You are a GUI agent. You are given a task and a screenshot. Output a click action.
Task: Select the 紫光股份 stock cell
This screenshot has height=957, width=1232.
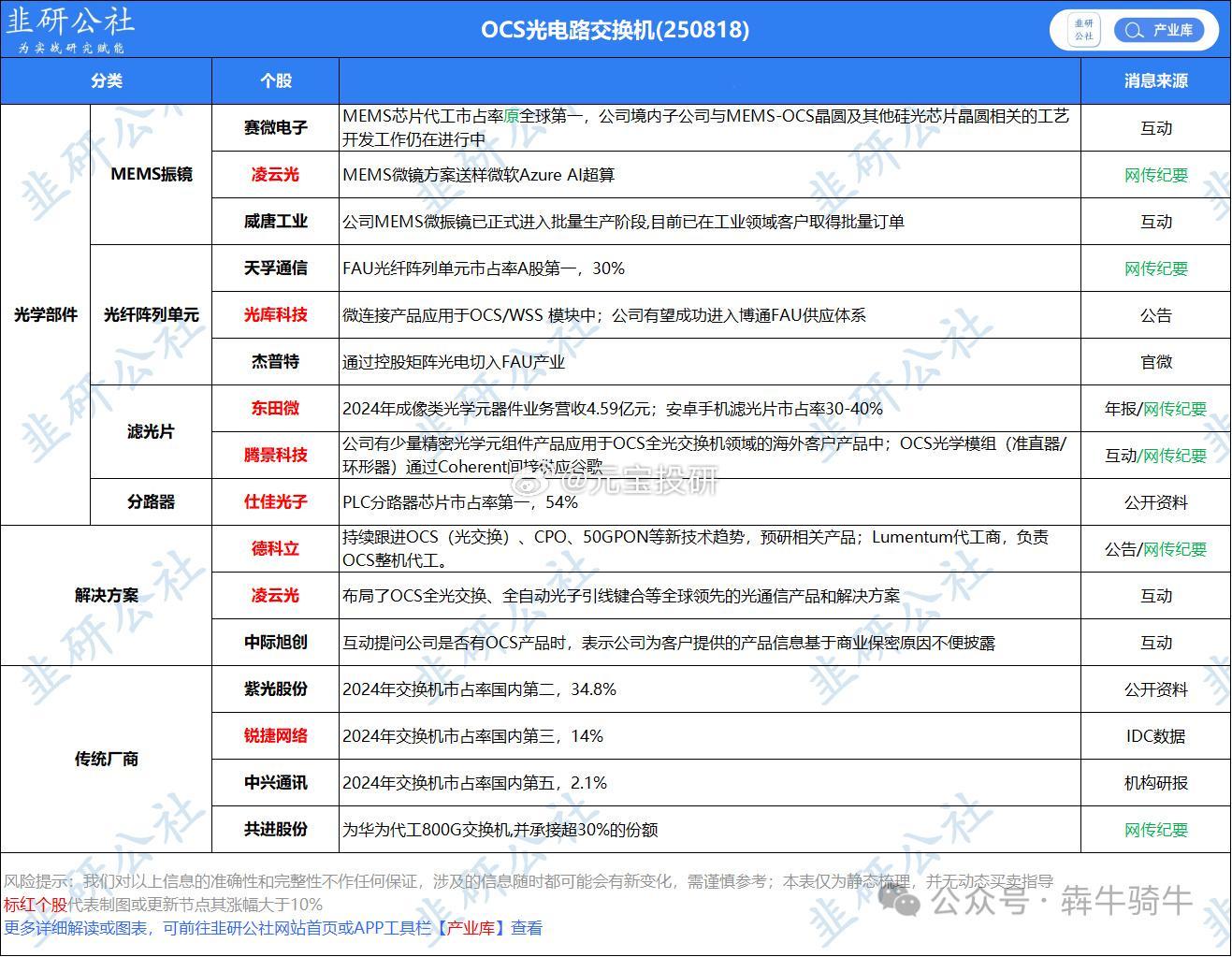click(x=276, y=689)
